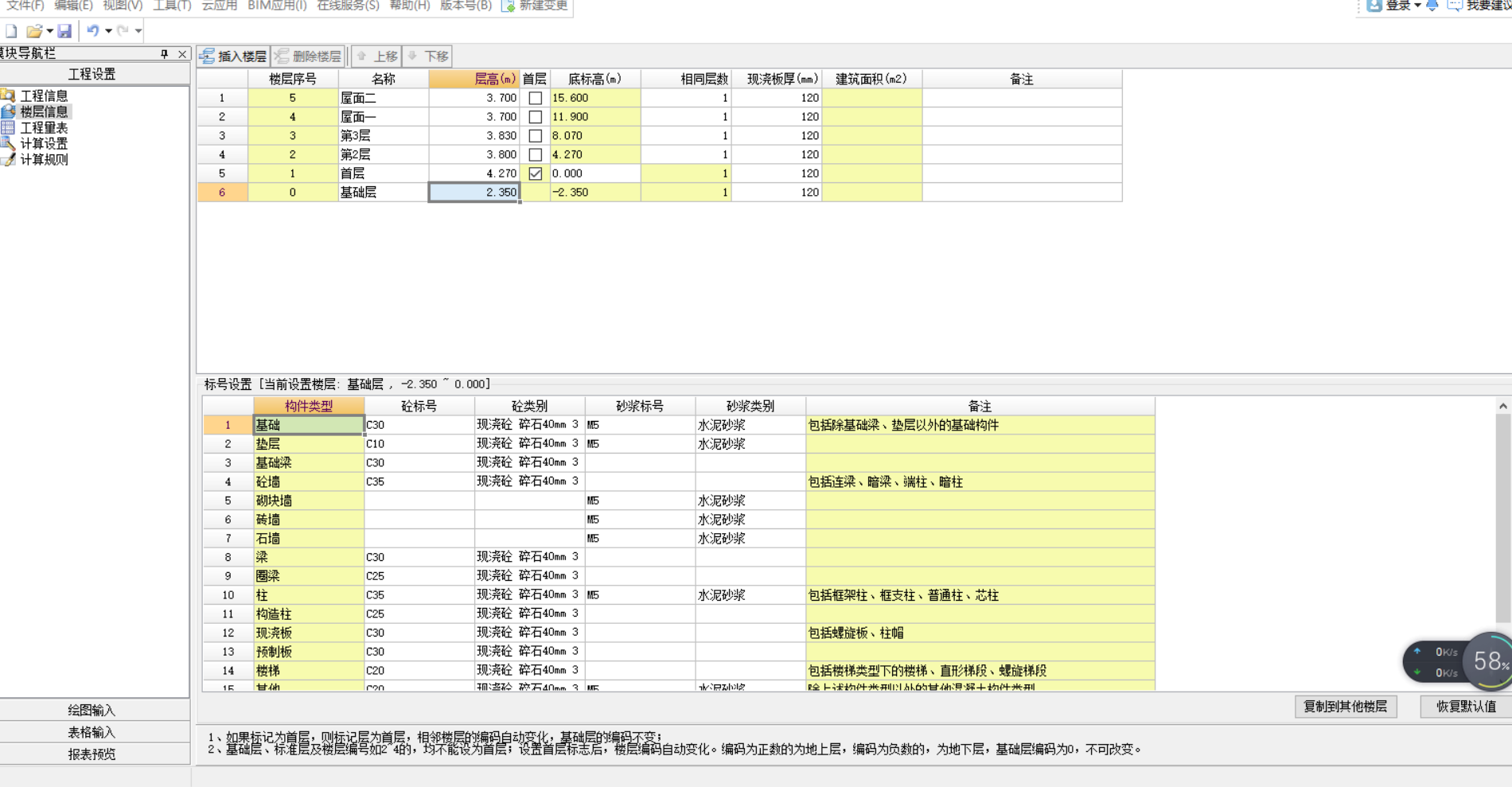The width and height of the screenshot is (1512, 787).
Task: Toggle 首层 checkbox for 屋面一 row
Action: coord(536,117)
